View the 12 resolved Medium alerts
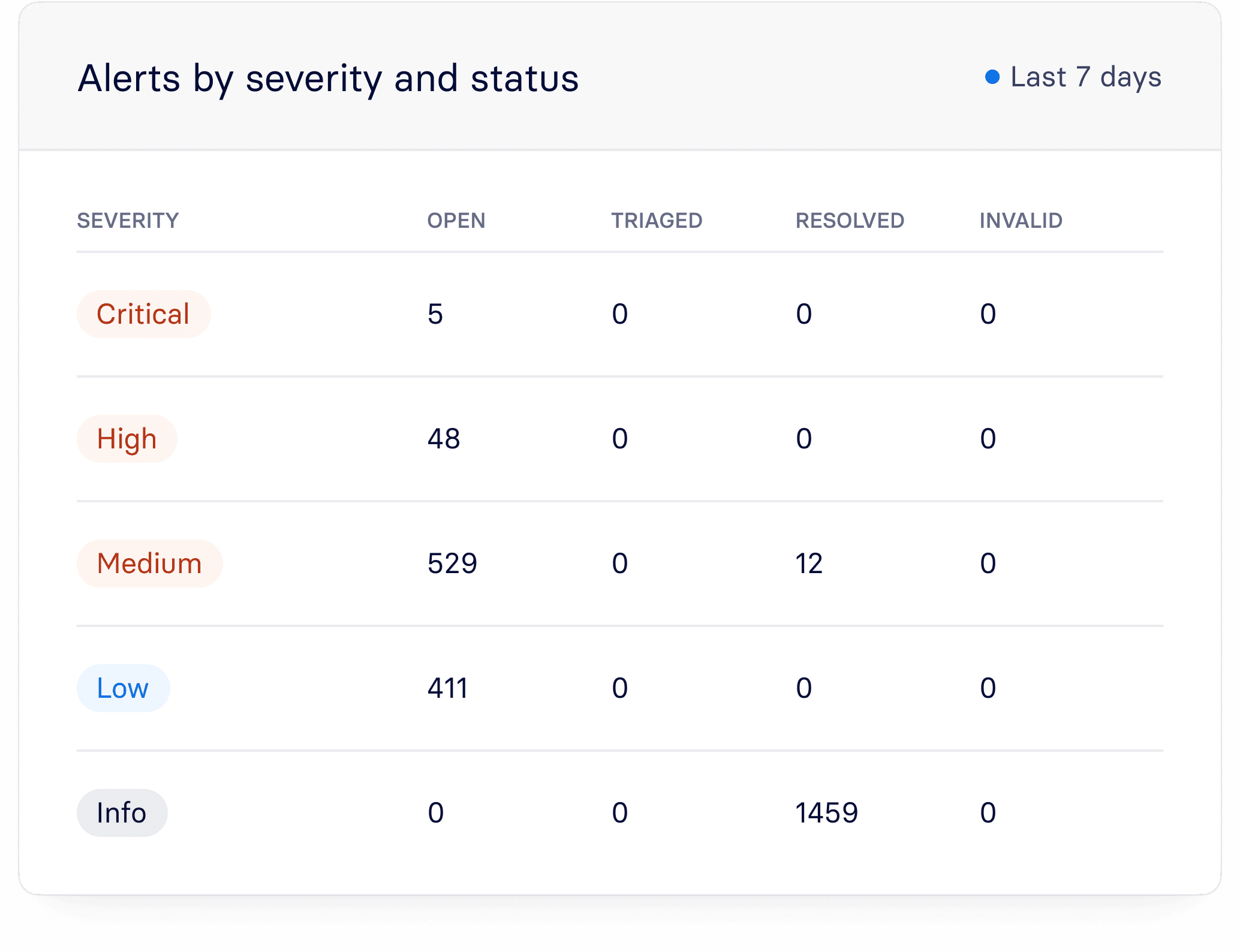The height and width of the screenshot is (952, 1240). 809,564
